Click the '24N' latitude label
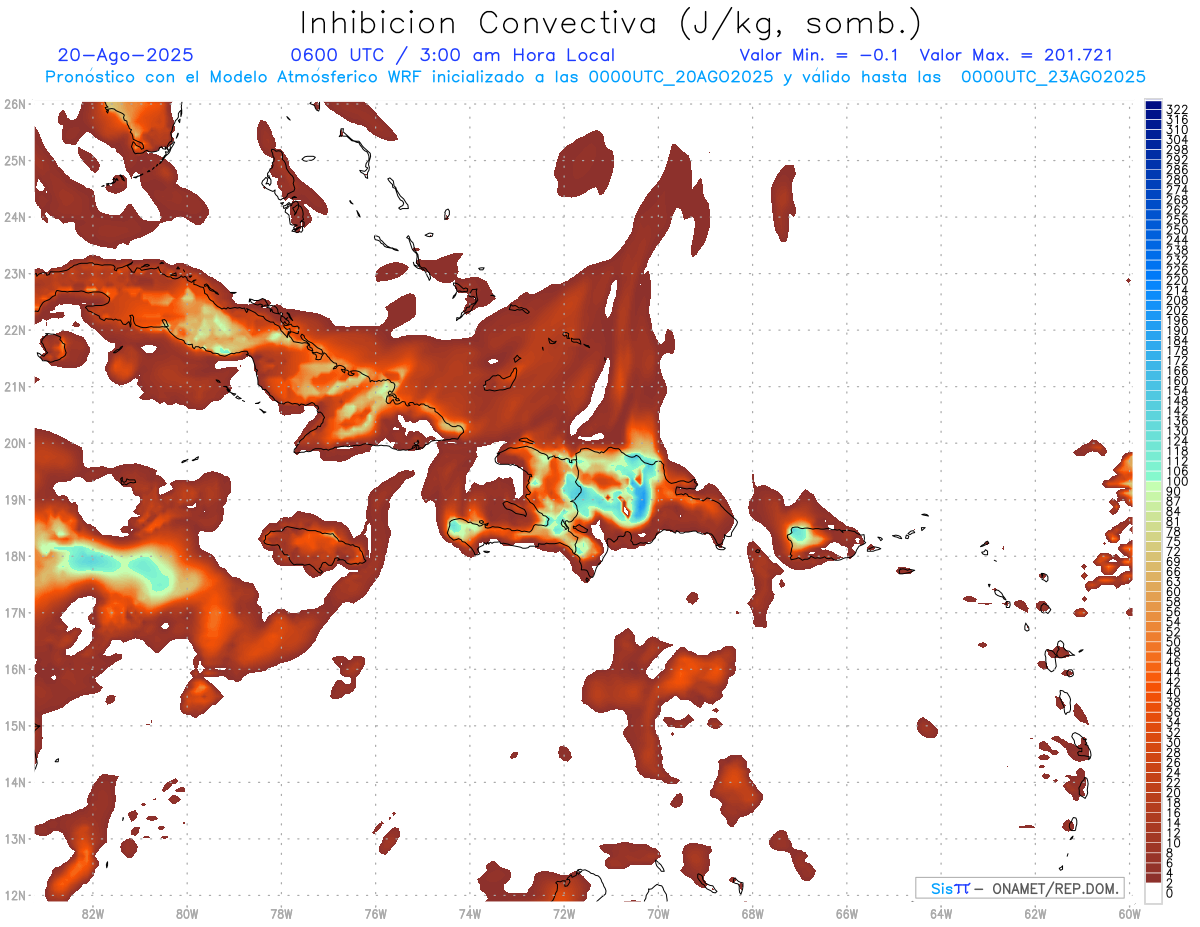Viewport: 1200px width, 927px height. coord(15,217)
